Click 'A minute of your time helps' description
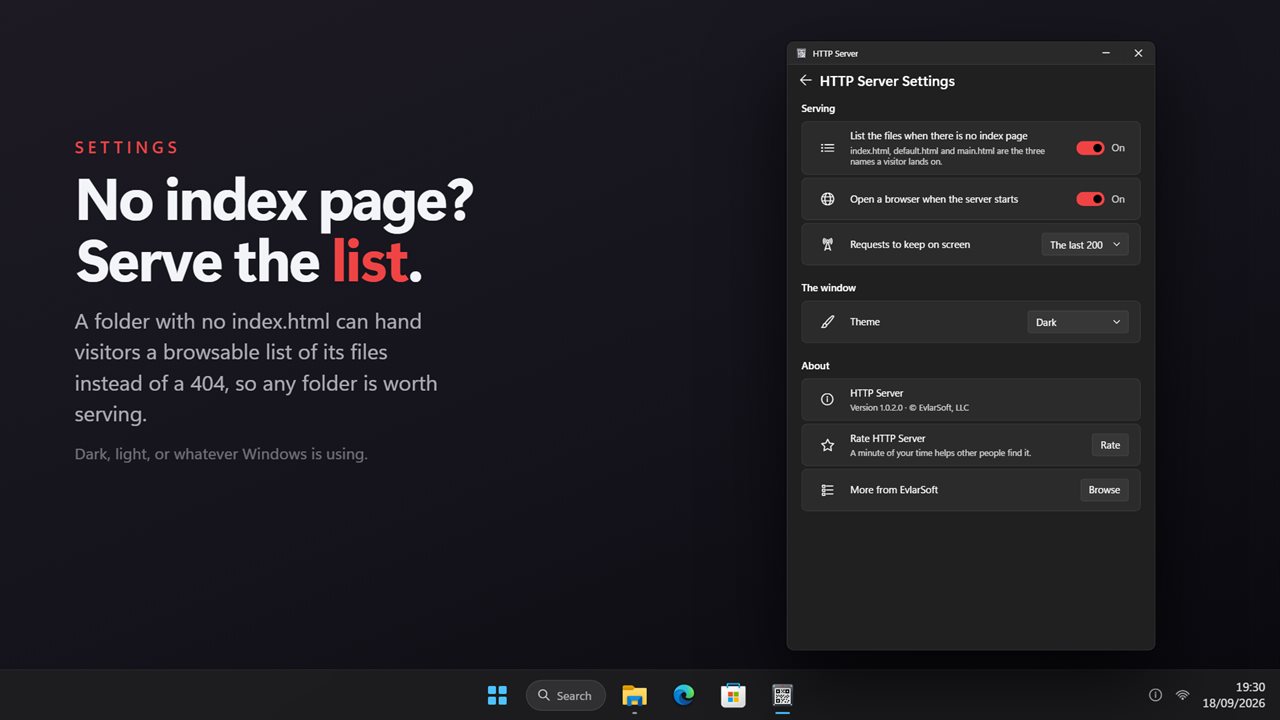The image size is (1280, 720). point(940,453)
